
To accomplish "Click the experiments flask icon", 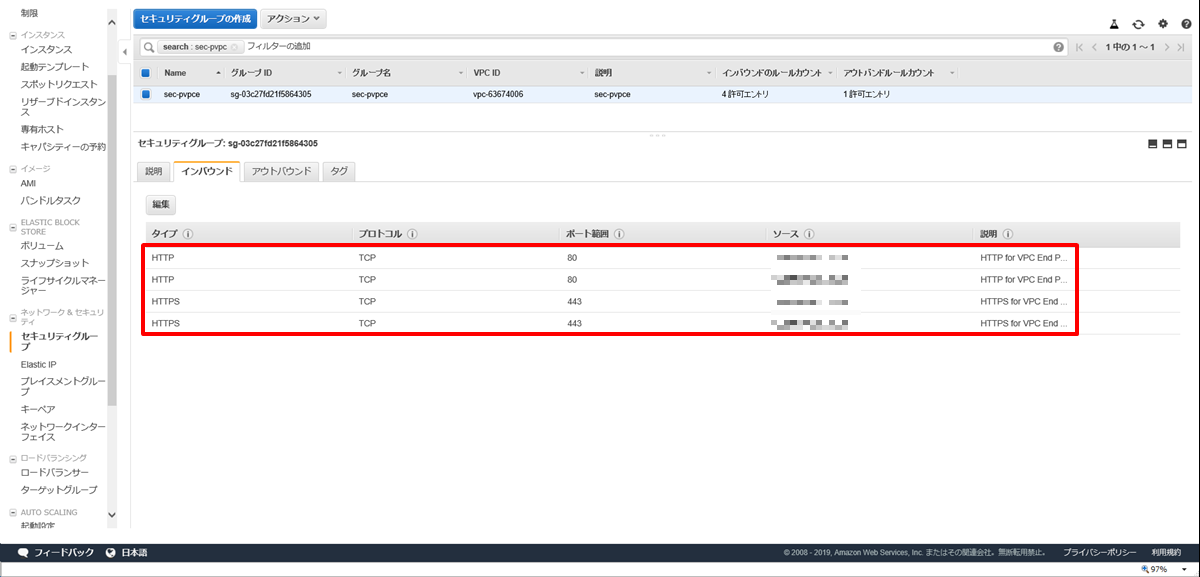I will pyautogui.click(x=1114, y=23).
